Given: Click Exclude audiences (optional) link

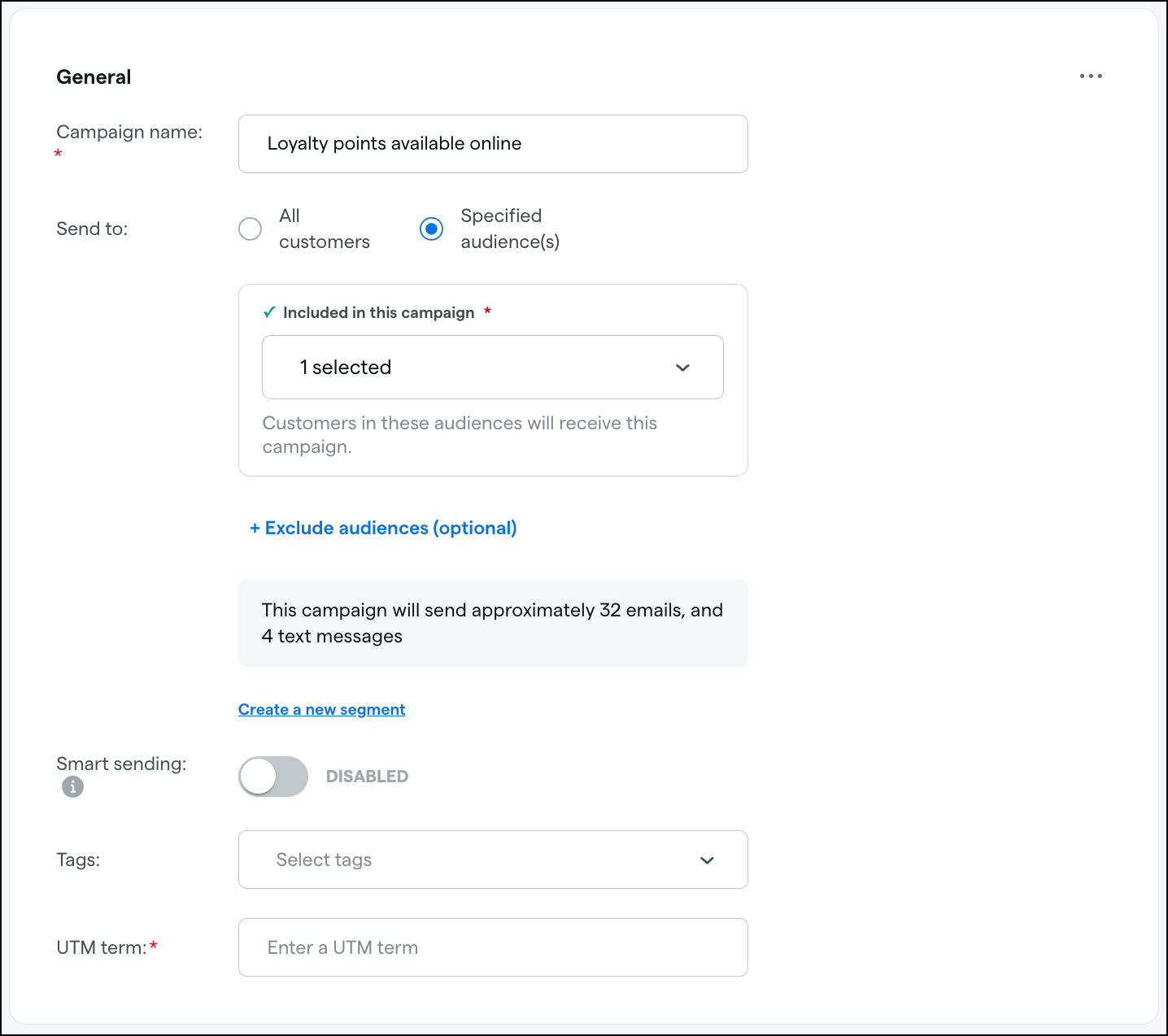Looking at the screenshot, I should point(383,528).
